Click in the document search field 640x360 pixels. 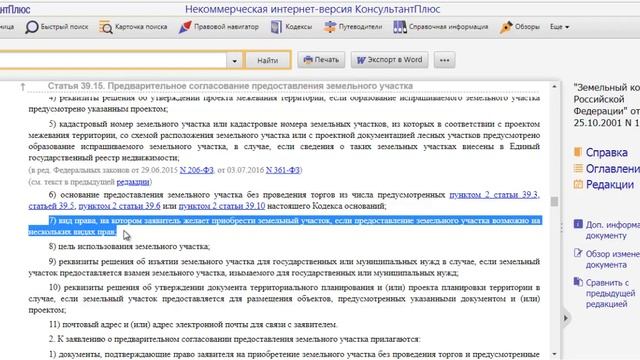click(112, 60)
